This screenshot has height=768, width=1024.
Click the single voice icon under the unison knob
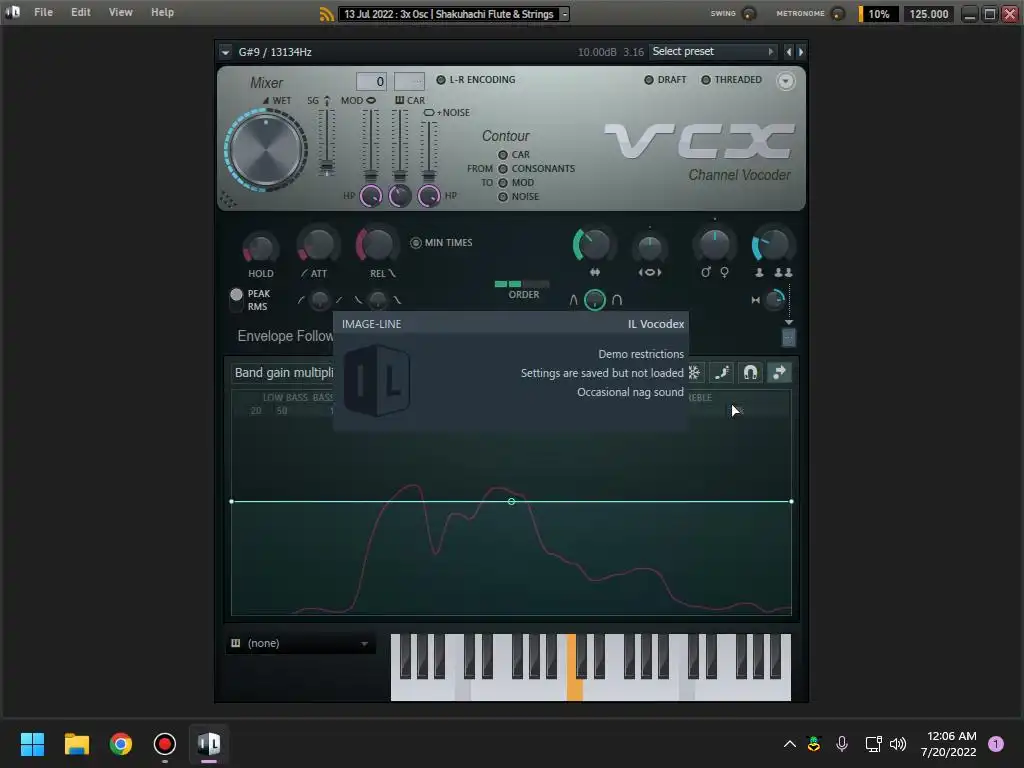[x=759, y=272]
